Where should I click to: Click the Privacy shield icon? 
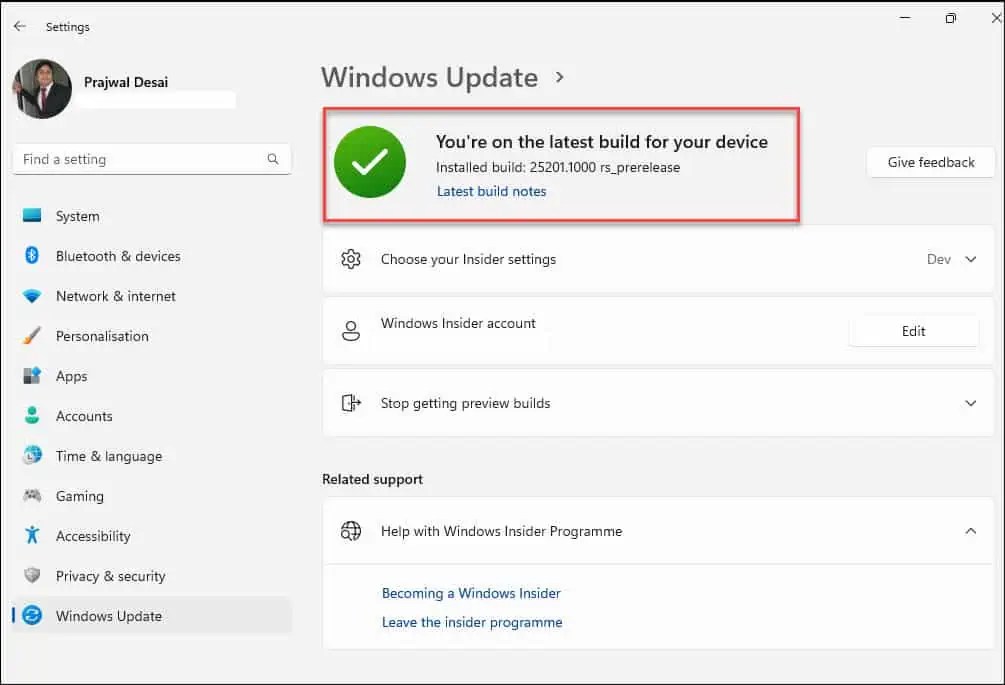pyautogui.click(x=32, y=575)
